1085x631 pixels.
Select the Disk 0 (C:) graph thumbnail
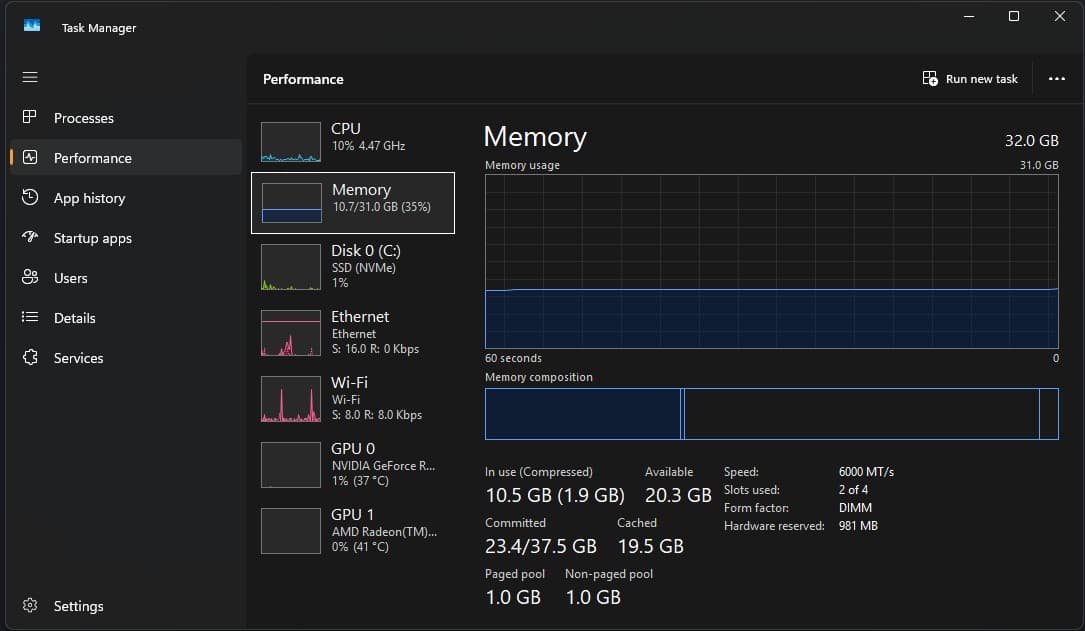[290, 267]
